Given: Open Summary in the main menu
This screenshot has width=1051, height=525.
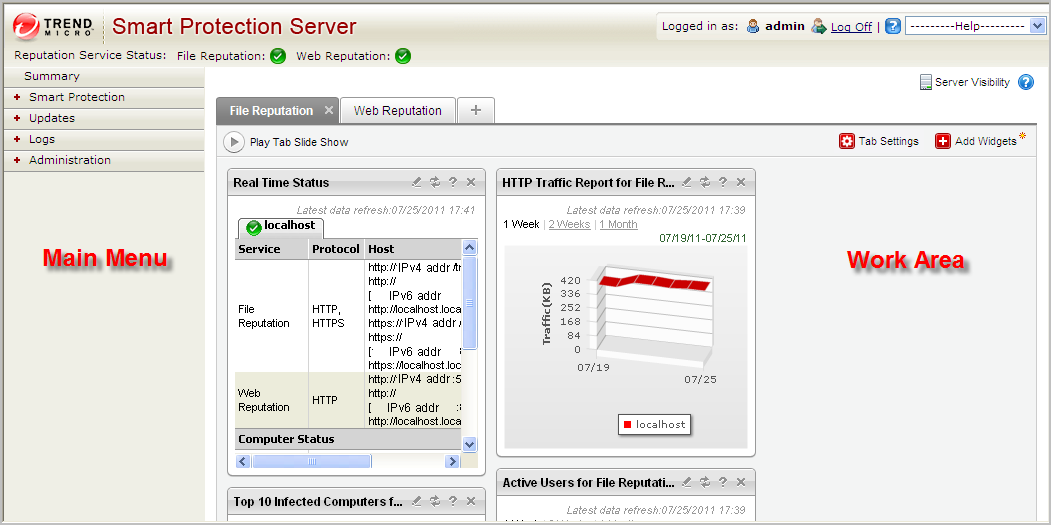Looking at the screenshot, I should (x=52, y=76).
